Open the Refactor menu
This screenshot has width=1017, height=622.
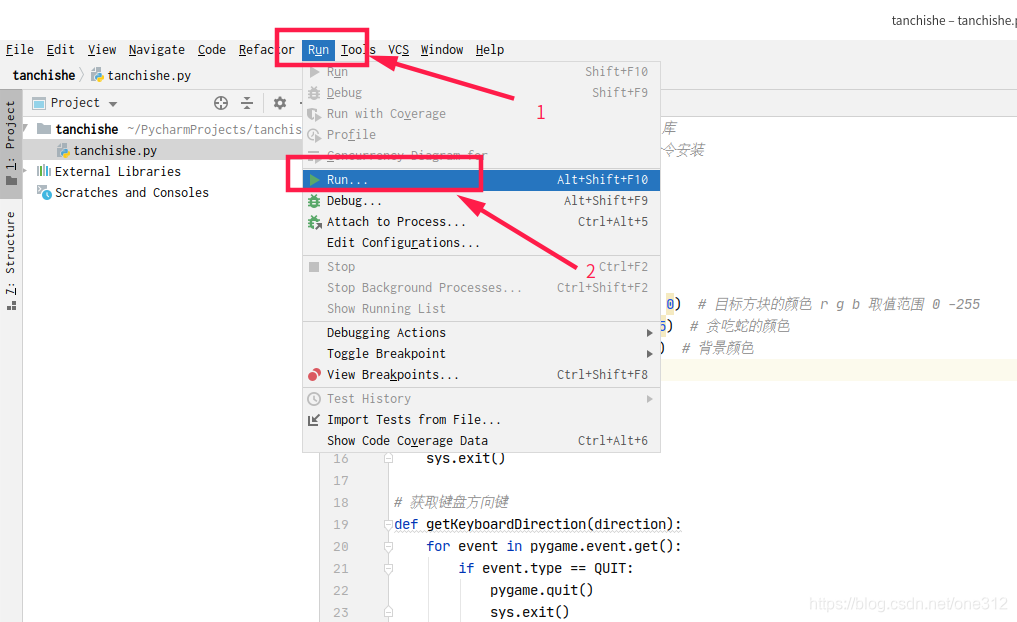[267, 50]
